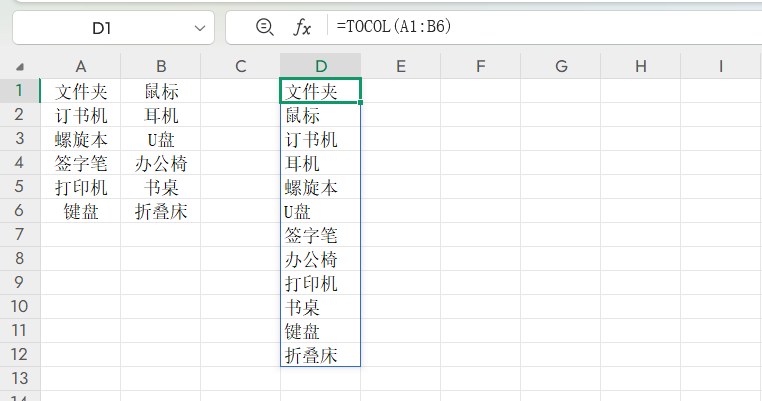
Task: Click cell B3 containing U盘
Action: coord(161,139)
